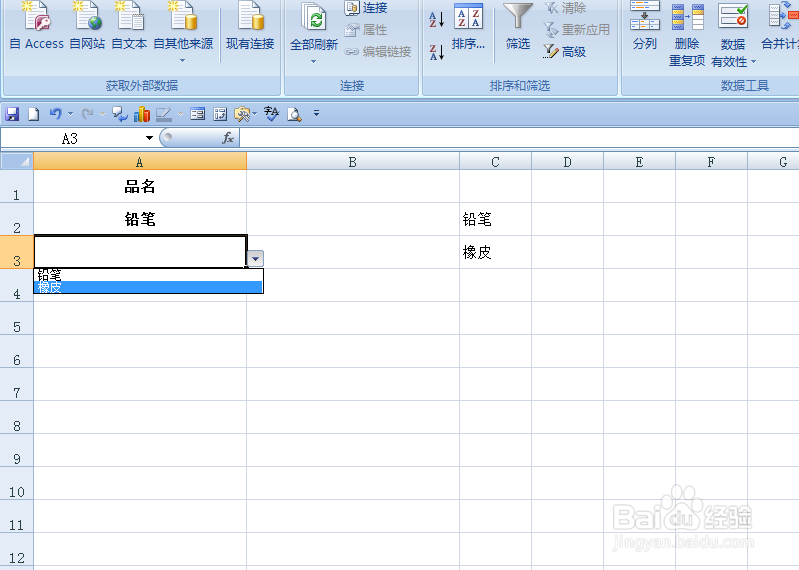This screenshot has width=799, height=570.
Task: Click cell C2 containing 铅笔
Action: 495,220
